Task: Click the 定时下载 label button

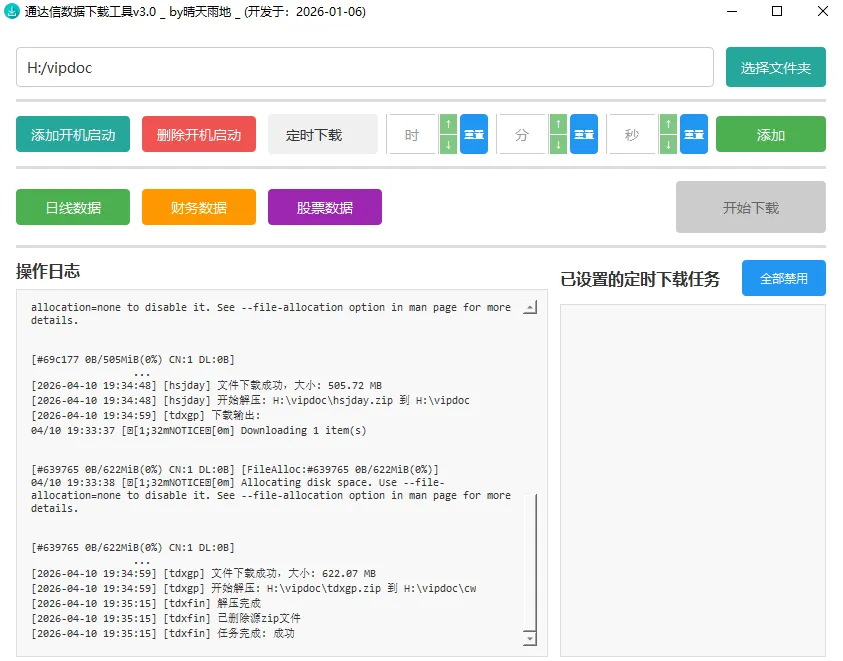Action: point(323,134)
